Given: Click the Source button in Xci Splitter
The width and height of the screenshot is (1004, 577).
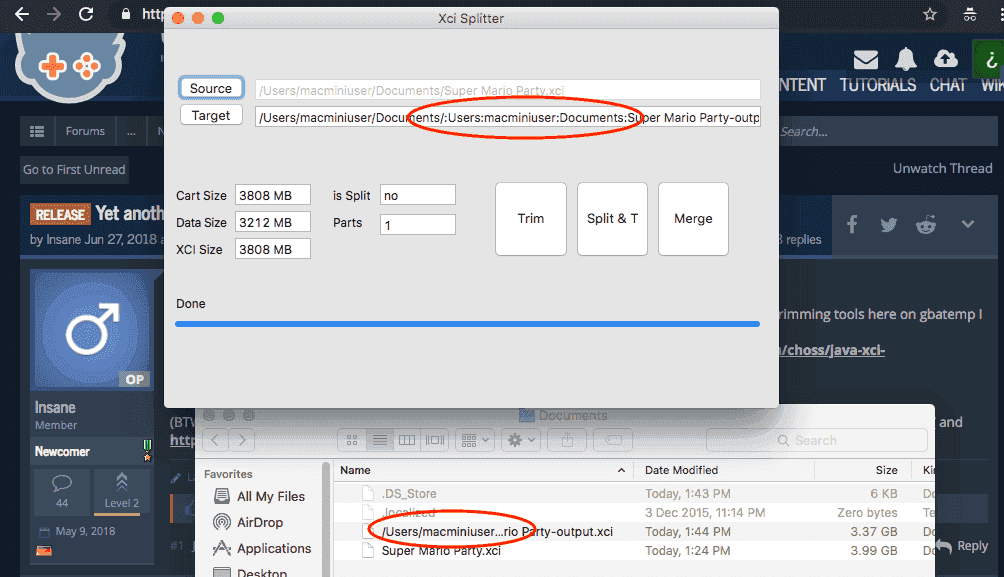Looking at the screenshot, I should (211, 88).
